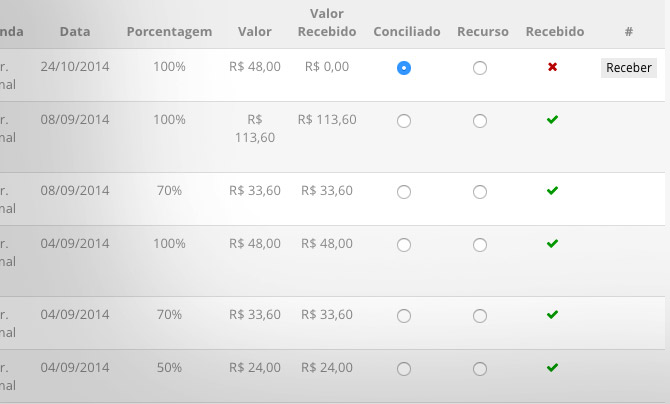Select Recurso for the 04/09/2014 100% row
This screenshot has width=670, height=404.
[x=480, y=245]
